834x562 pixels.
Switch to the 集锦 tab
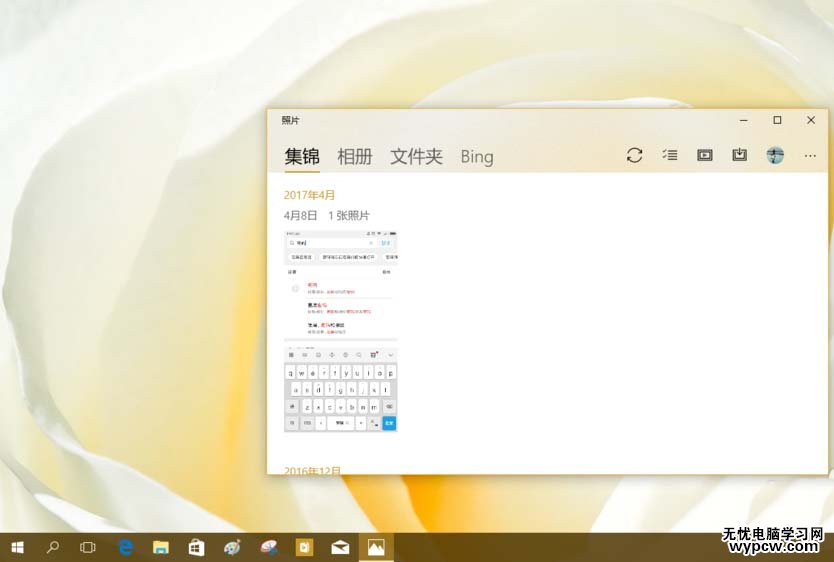pyautogui.click(x=302, y=157)
